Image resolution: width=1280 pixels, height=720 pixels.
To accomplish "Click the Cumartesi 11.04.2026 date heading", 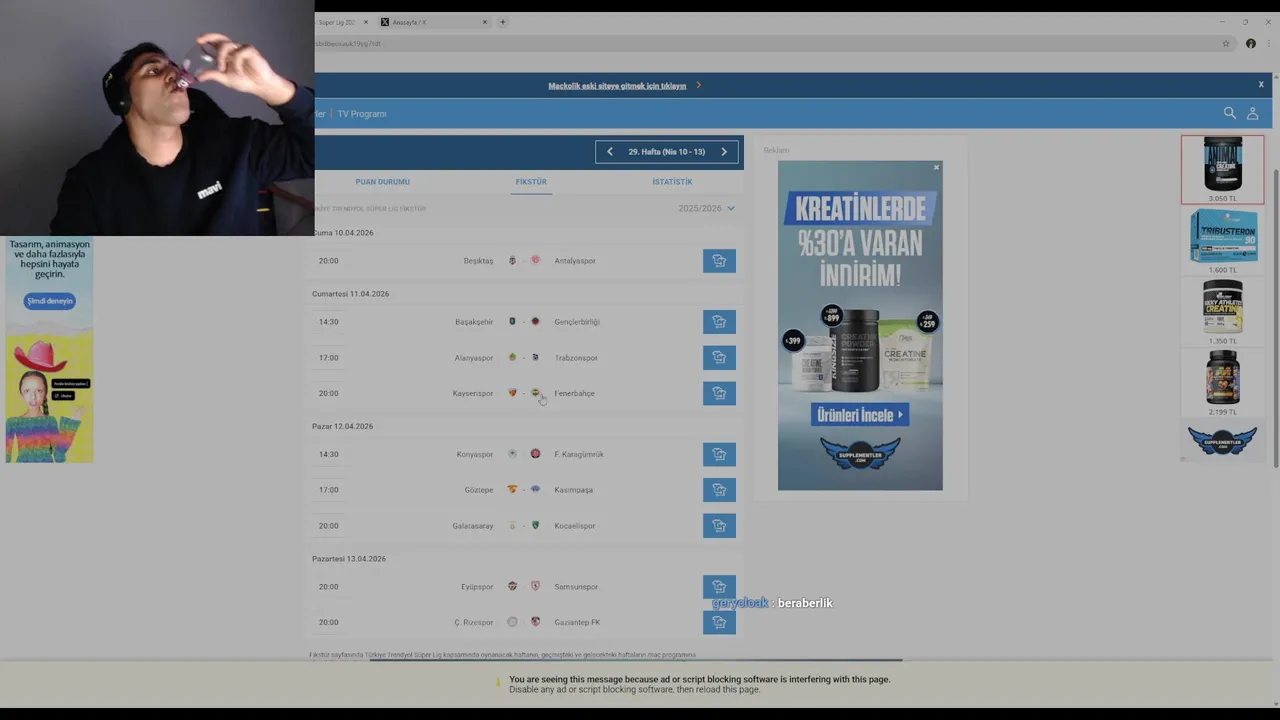I will pos(351,294).
